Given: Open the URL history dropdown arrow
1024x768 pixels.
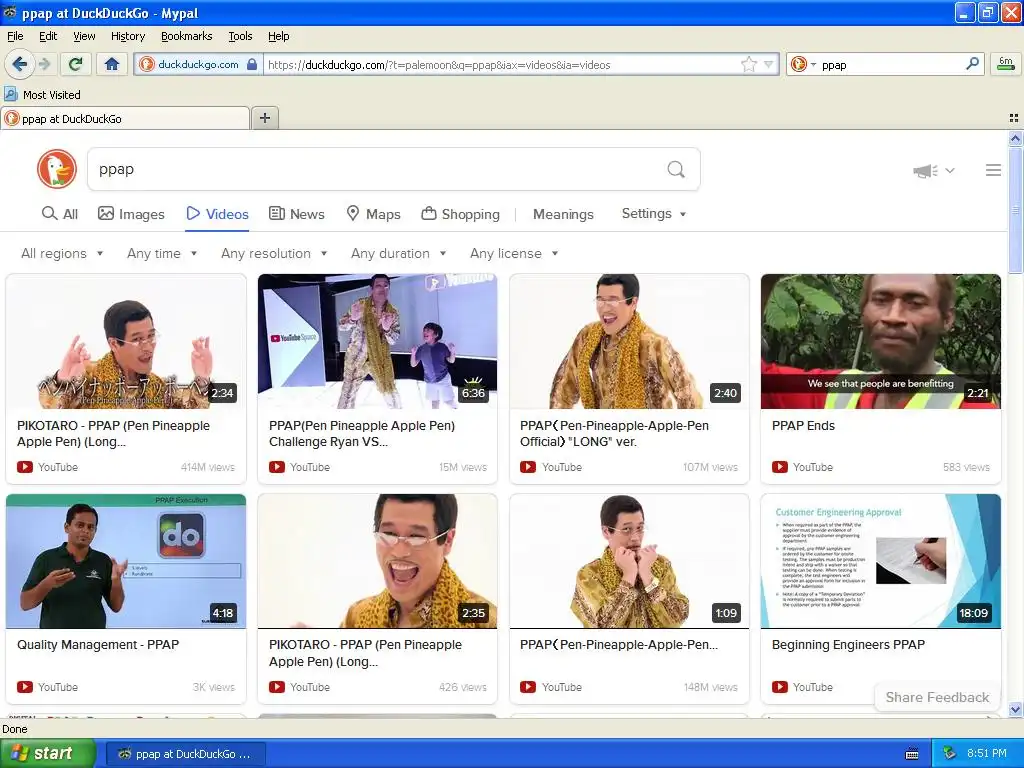Looking at the screenshot, I should [769, 64].
